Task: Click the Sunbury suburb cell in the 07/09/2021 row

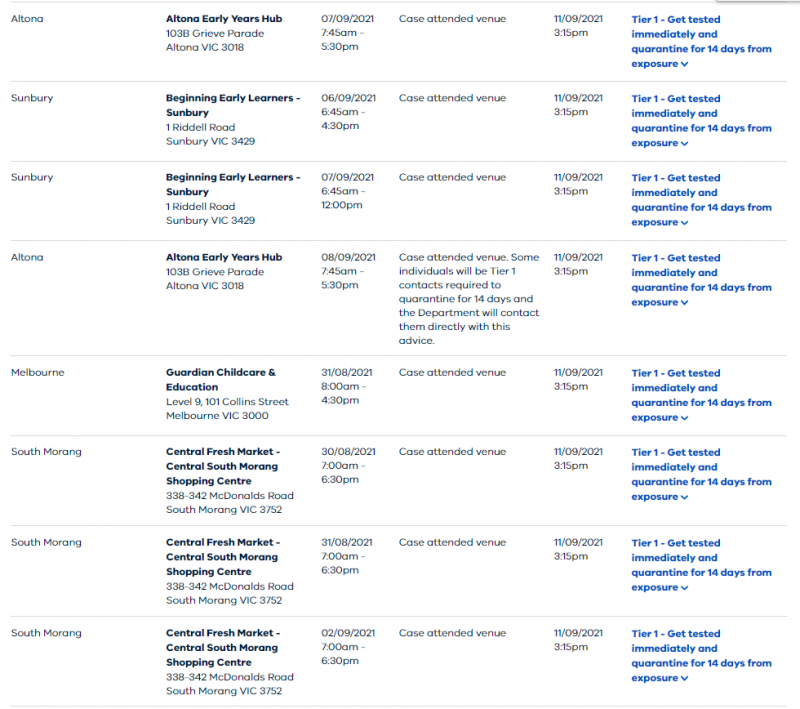Action: (x=32, y=177)
